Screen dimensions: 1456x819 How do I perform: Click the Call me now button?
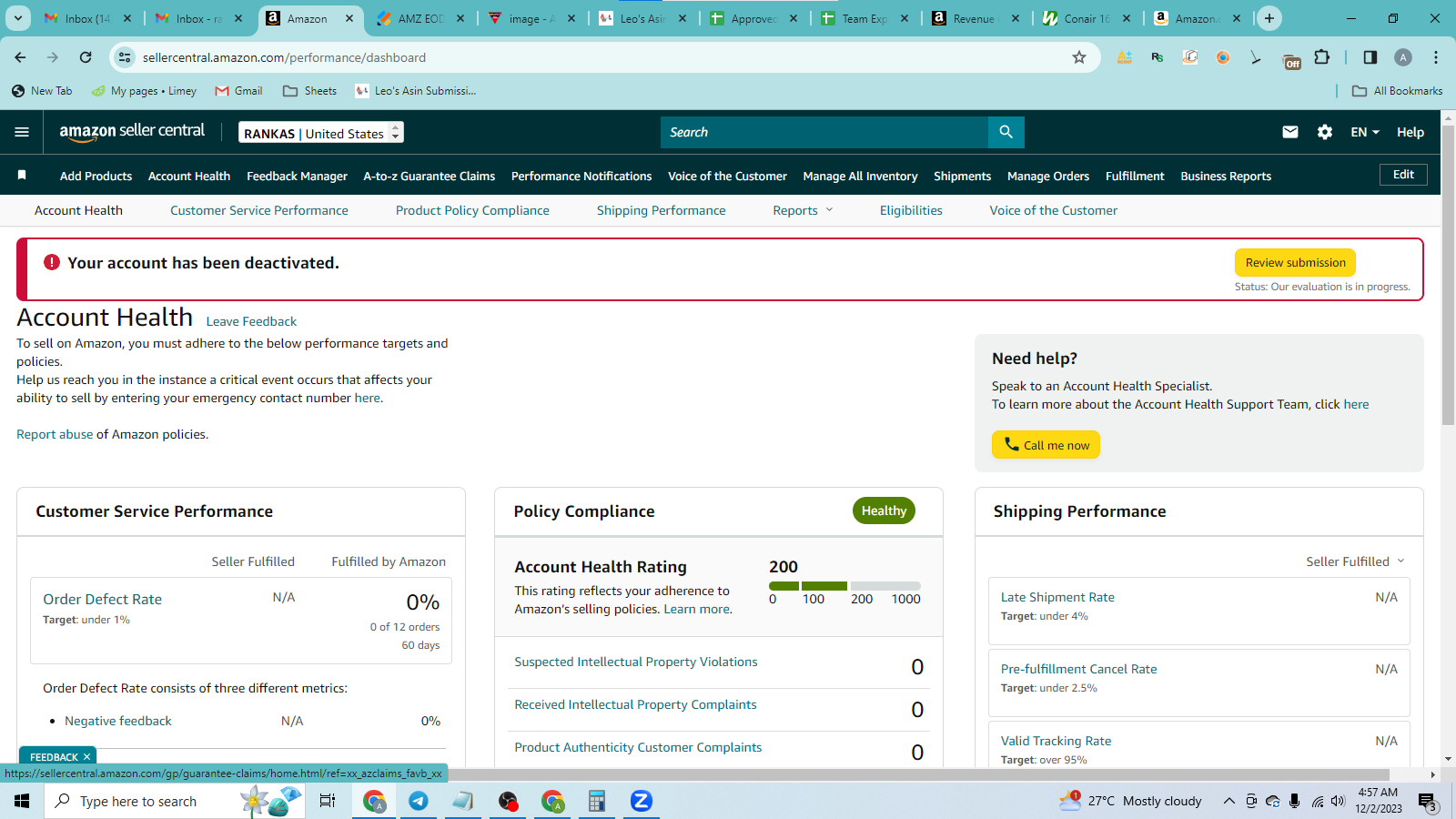1046,444
